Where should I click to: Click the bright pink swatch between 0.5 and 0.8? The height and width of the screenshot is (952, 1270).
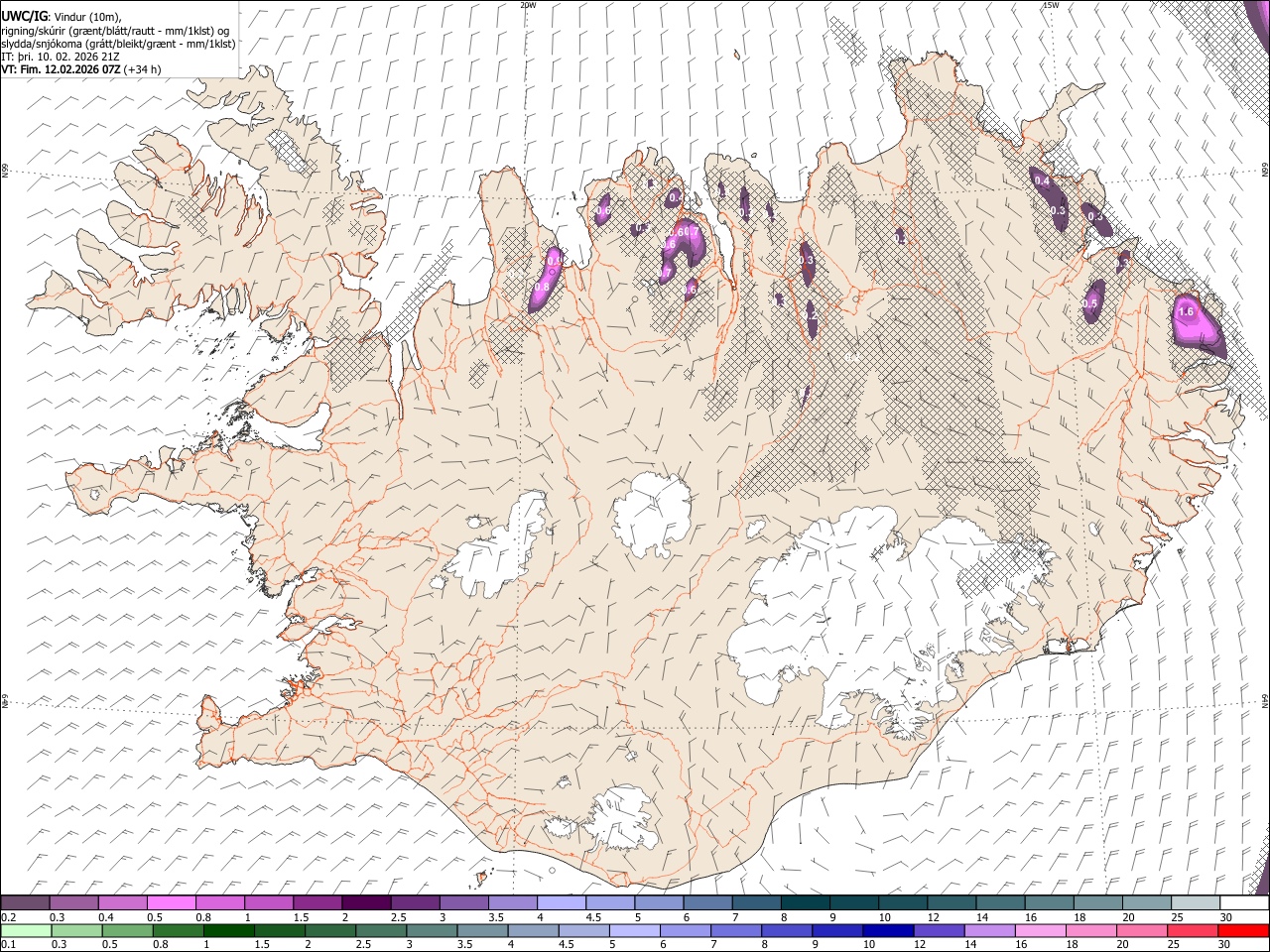pos(171,902)
